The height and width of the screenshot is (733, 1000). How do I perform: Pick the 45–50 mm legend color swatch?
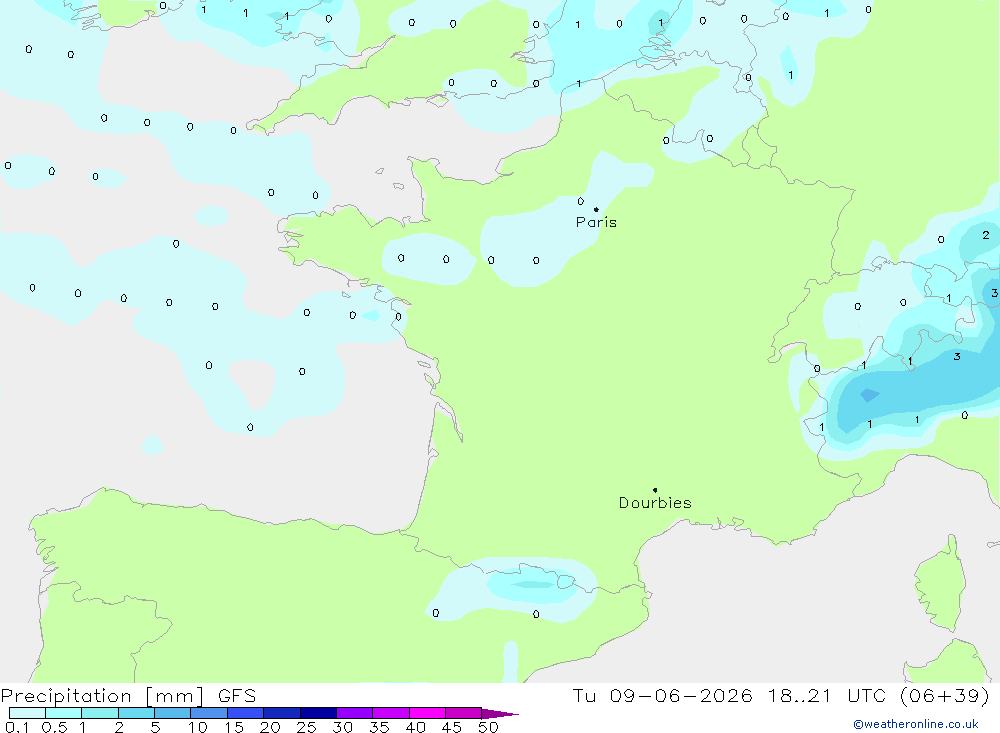464,713
